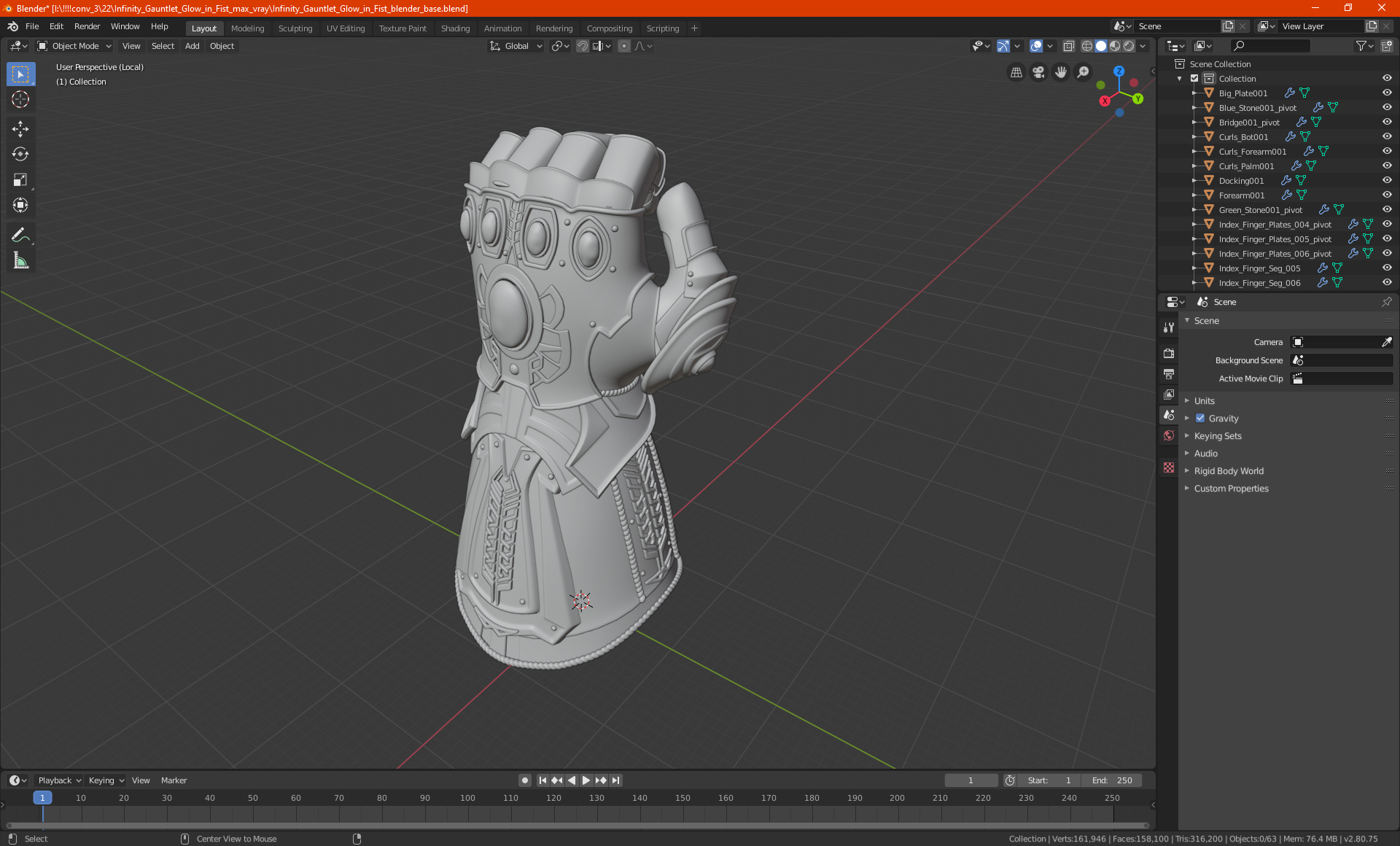Viewport: 1400px width, 846px height.
Task: Click the End frame field
Action: coord(1112,780)
